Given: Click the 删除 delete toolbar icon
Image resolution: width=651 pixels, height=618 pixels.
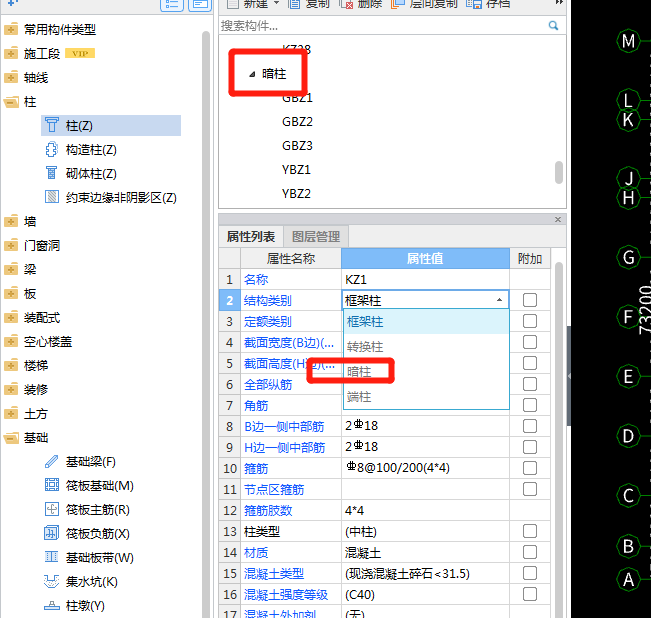Looking at the screenshot, I should point(346,4).
